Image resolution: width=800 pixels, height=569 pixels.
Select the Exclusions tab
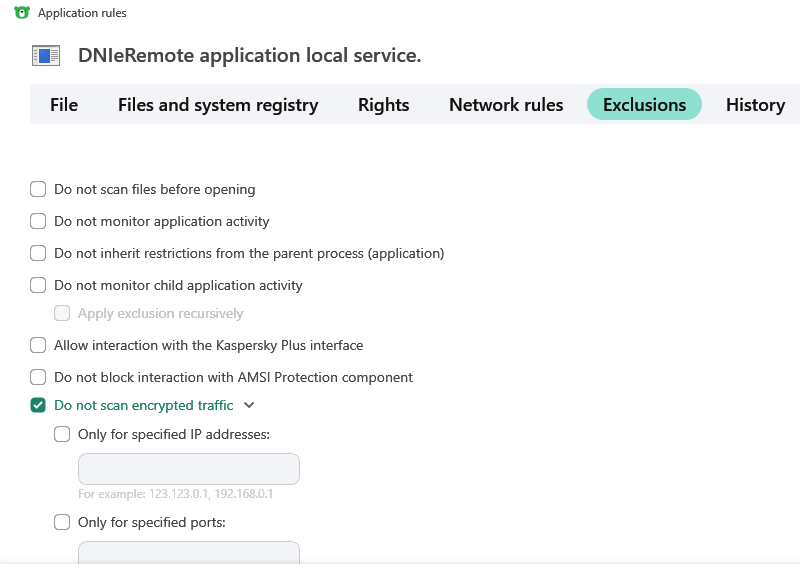pos(644,105)
